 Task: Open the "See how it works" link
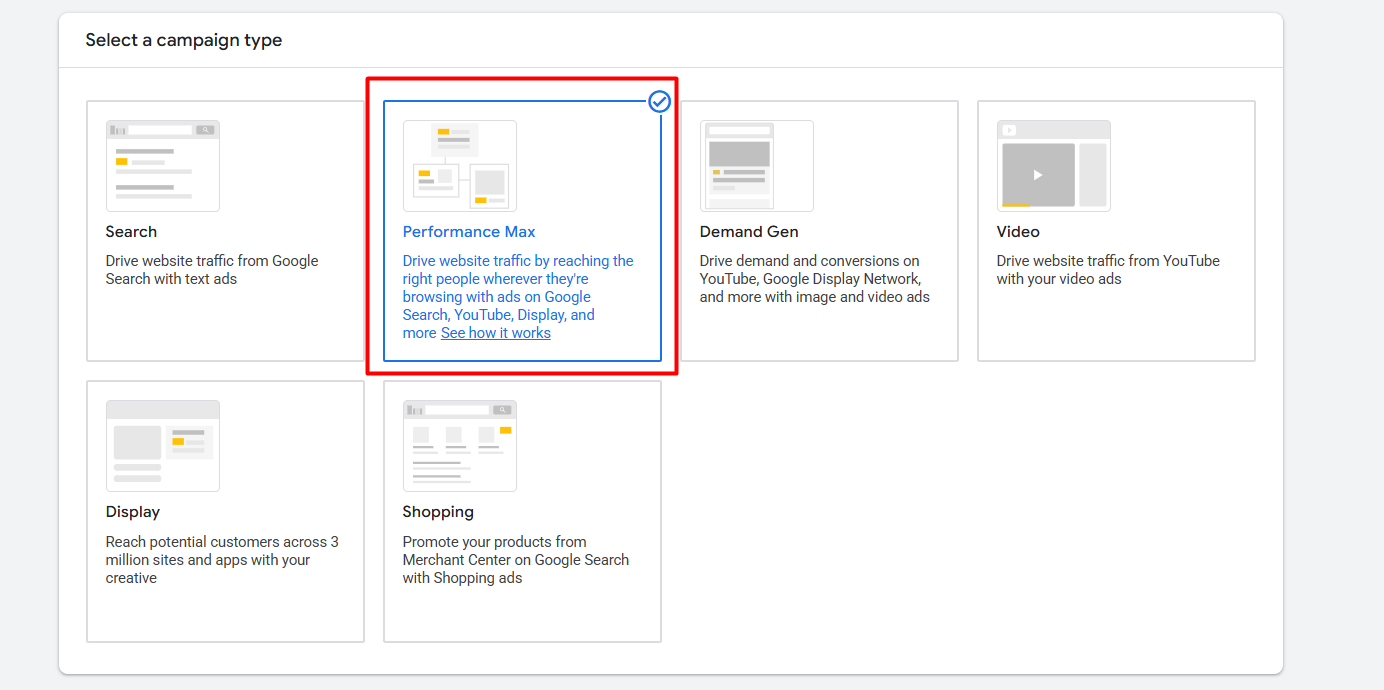coord(495,333)
